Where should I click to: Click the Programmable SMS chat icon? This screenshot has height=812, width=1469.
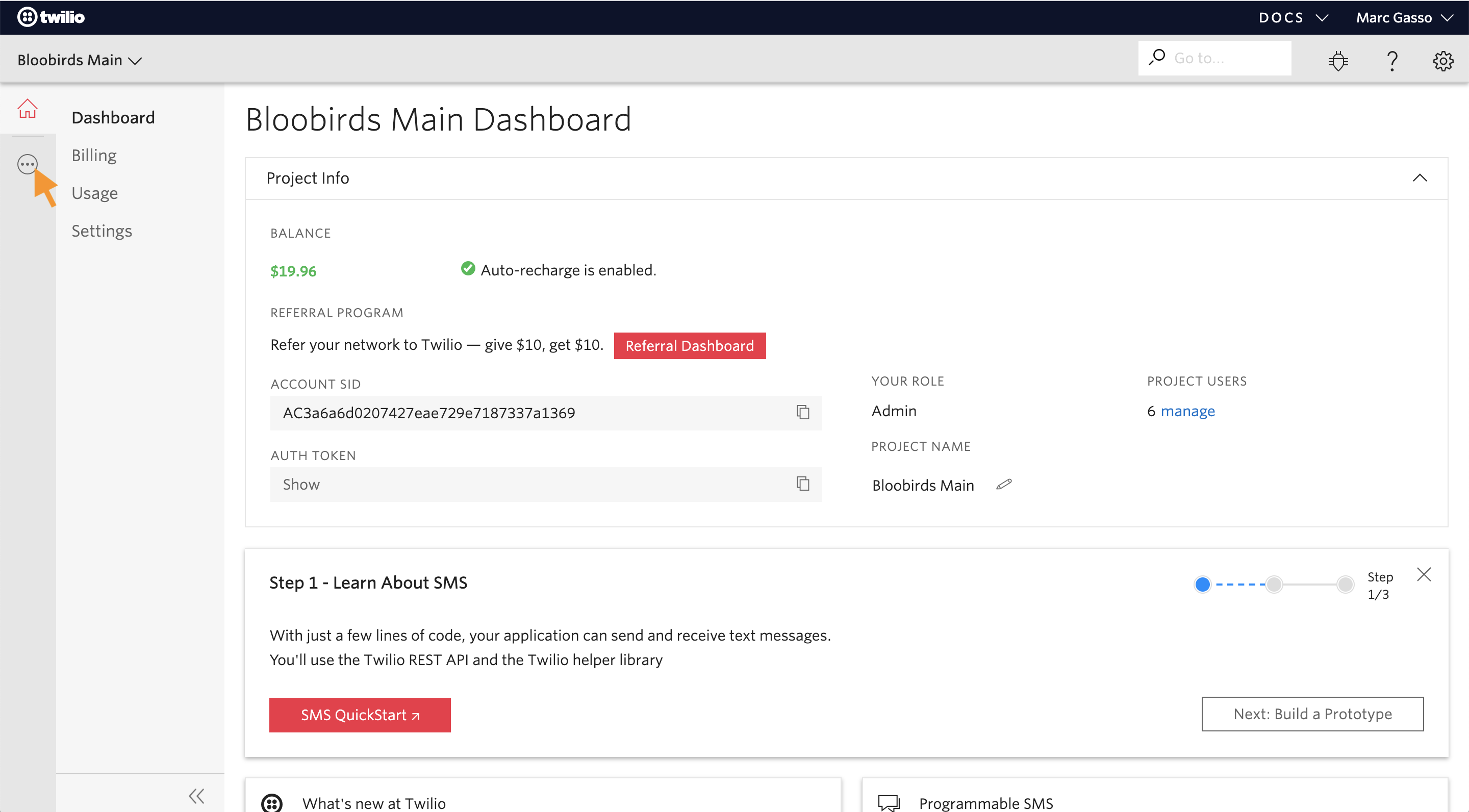pyautogui.click(x=889, y=803)
